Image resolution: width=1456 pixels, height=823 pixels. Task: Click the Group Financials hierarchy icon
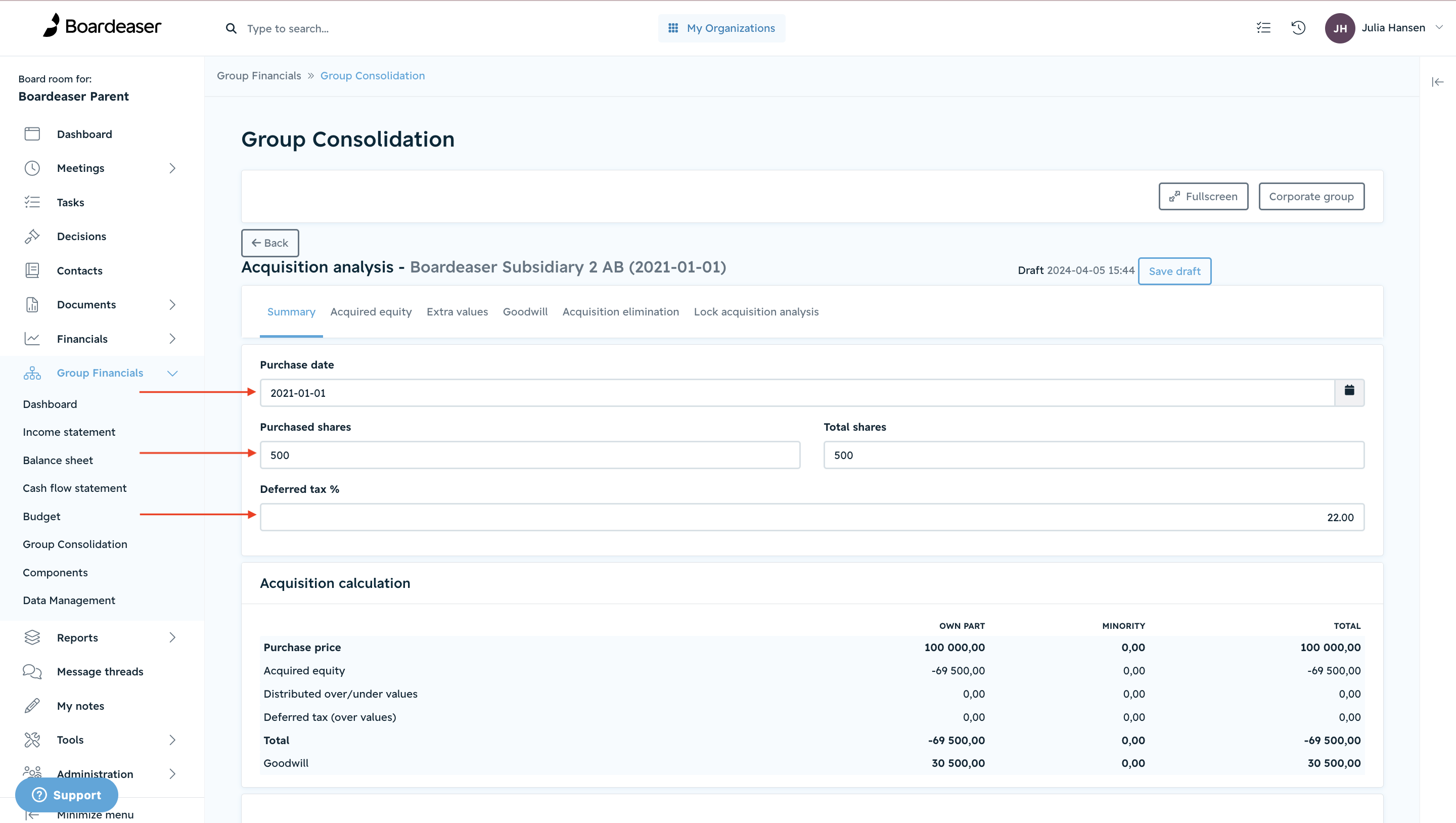[32, 373]
